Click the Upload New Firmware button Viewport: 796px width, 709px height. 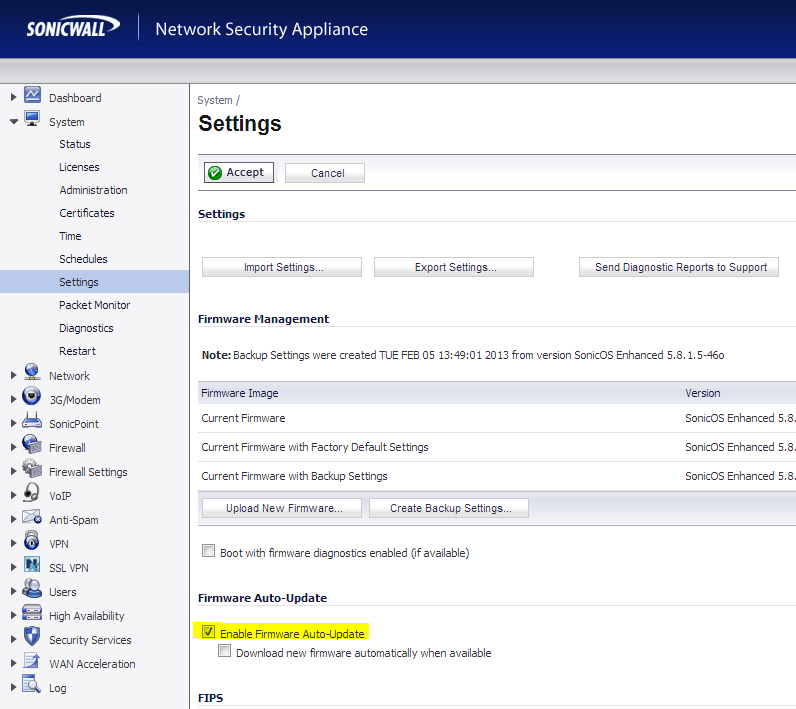point(283,508)
